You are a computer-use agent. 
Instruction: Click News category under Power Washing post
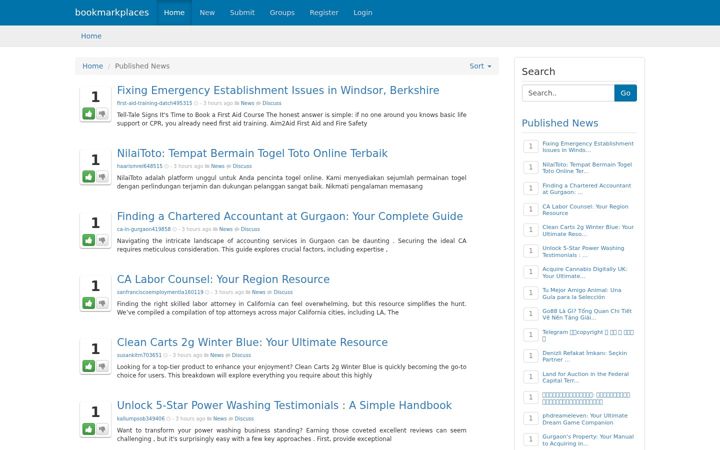click(220, 418)
